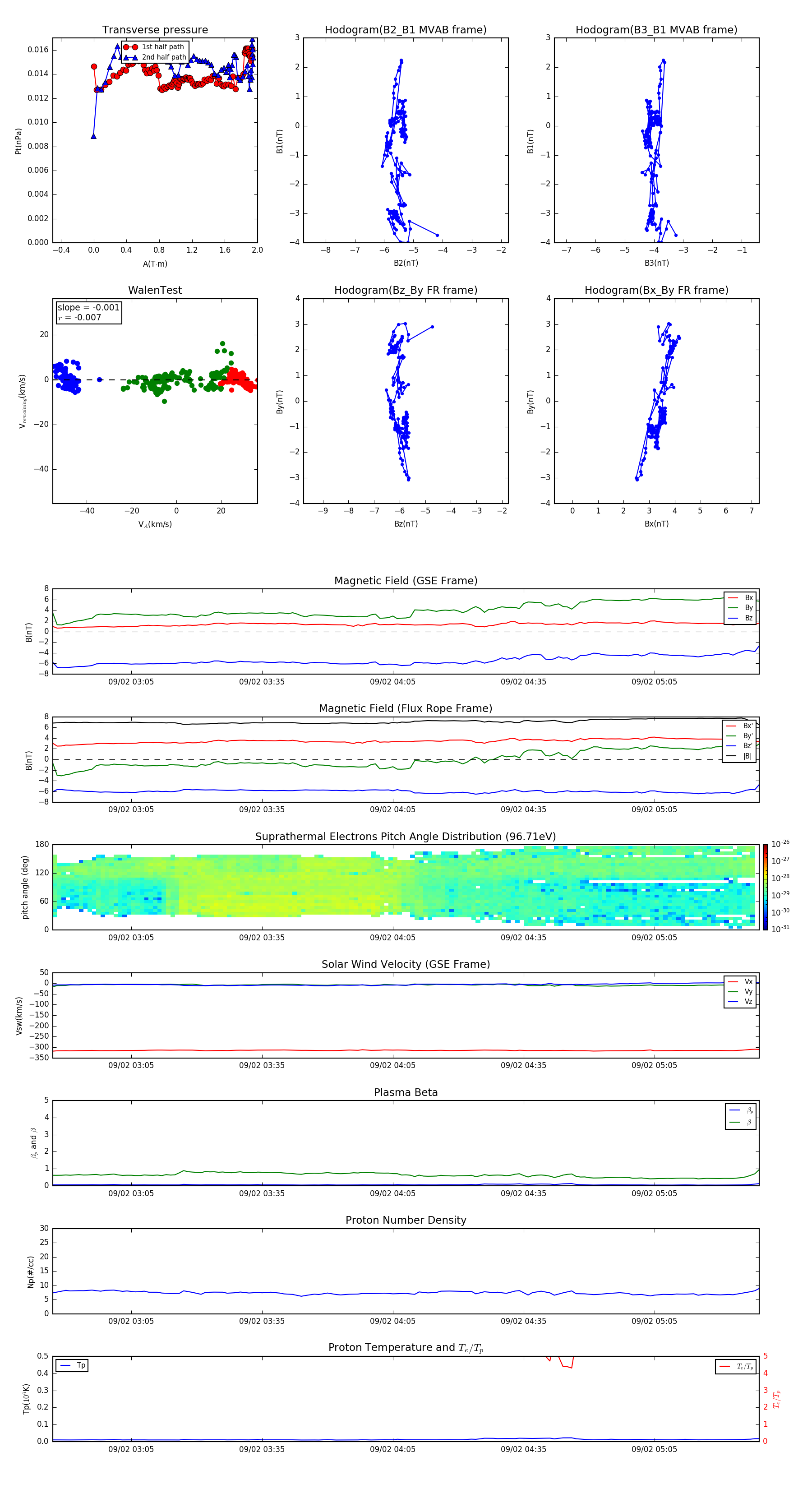Screen dimensions: 812x1489
Task: Click 'Hodogram(B3_B1 MVAB frame)' title
Action: (656, 29)
